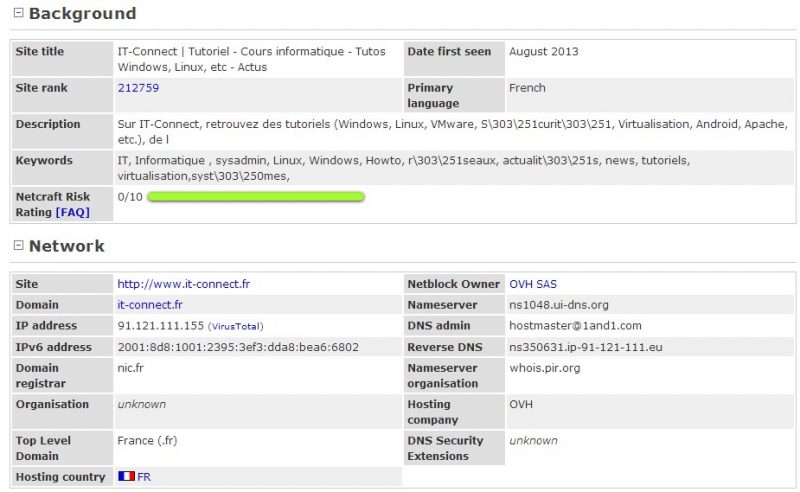Click the French flag icon
This screenshot has width=800, height=492.
pyautogui.click(x=126, y=477)
